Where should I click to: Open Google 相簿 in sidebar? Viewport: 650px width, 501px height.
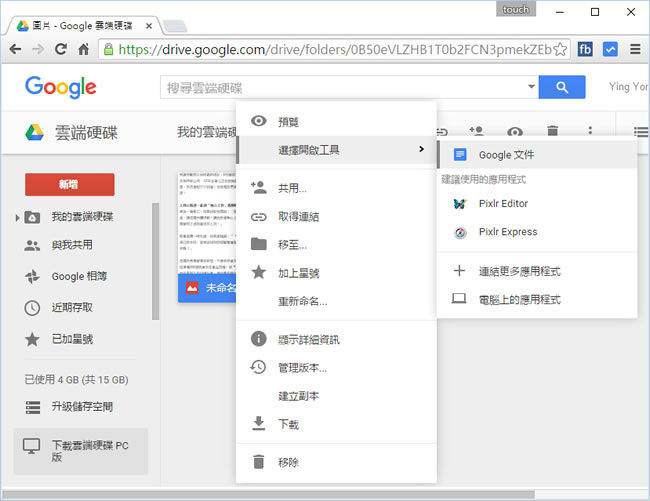79,276
